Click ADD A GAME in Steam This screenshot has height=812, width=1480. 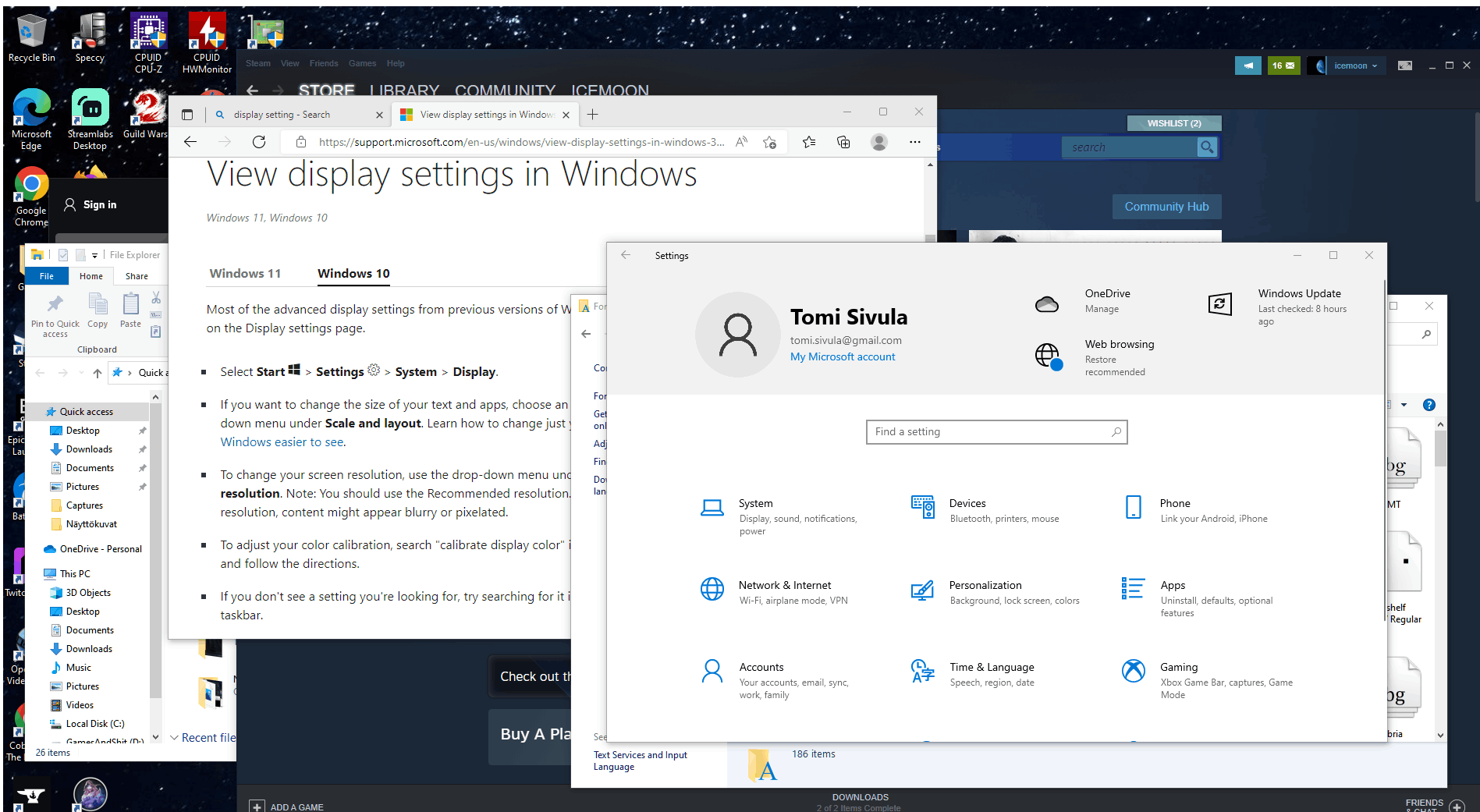(286, 807)
